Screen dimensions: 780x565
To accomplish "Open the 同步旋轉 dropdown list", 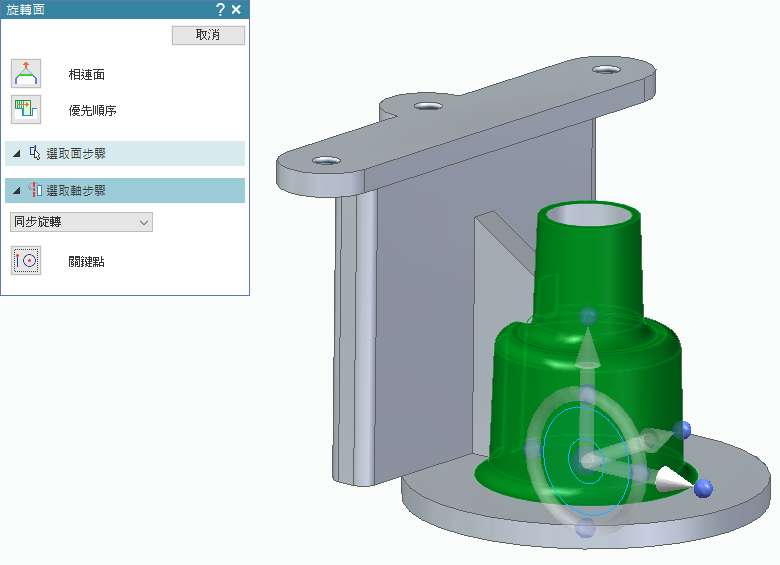I will [80, 222].
